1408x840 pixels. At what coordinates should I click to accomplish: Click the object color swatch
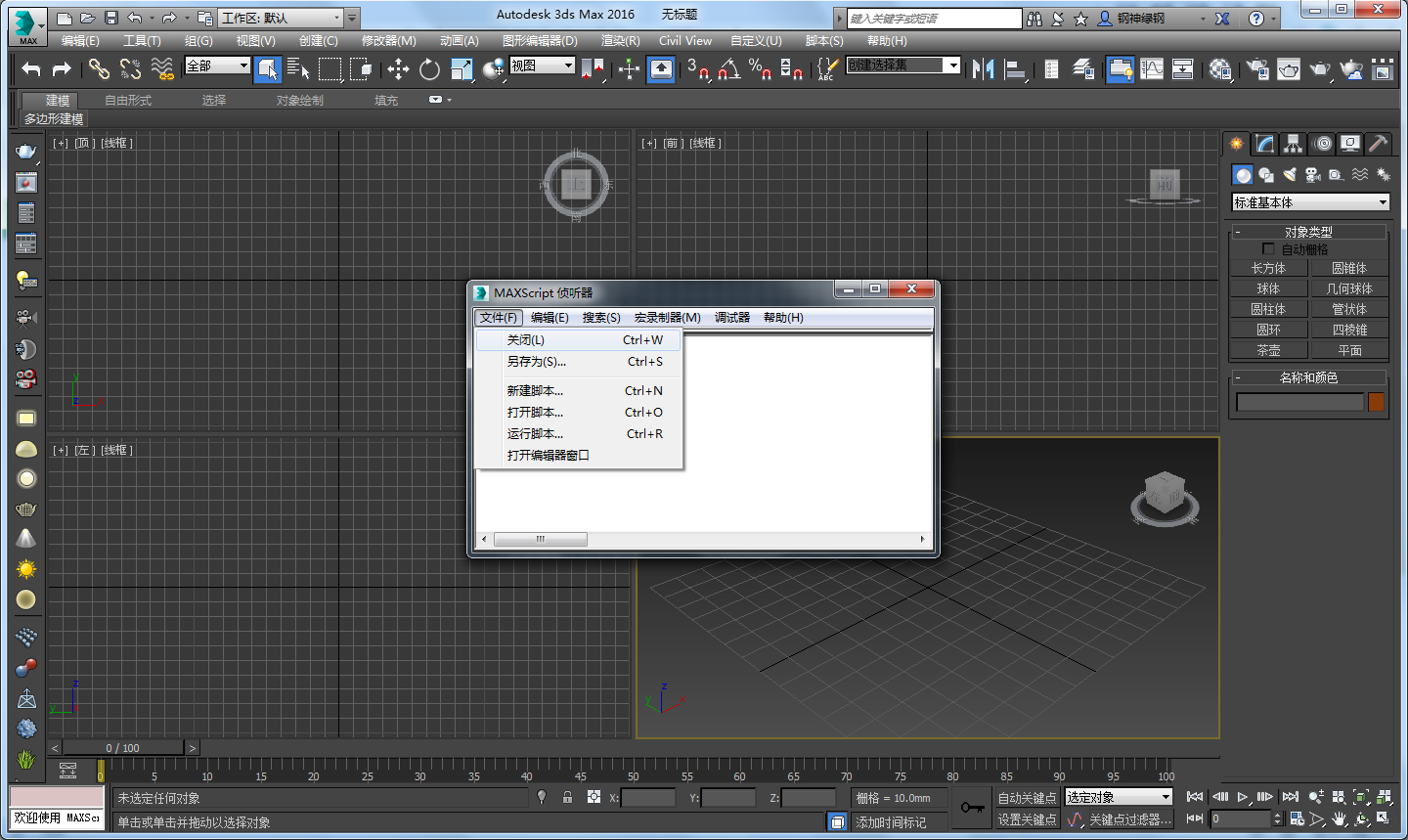pos(1376,402)
